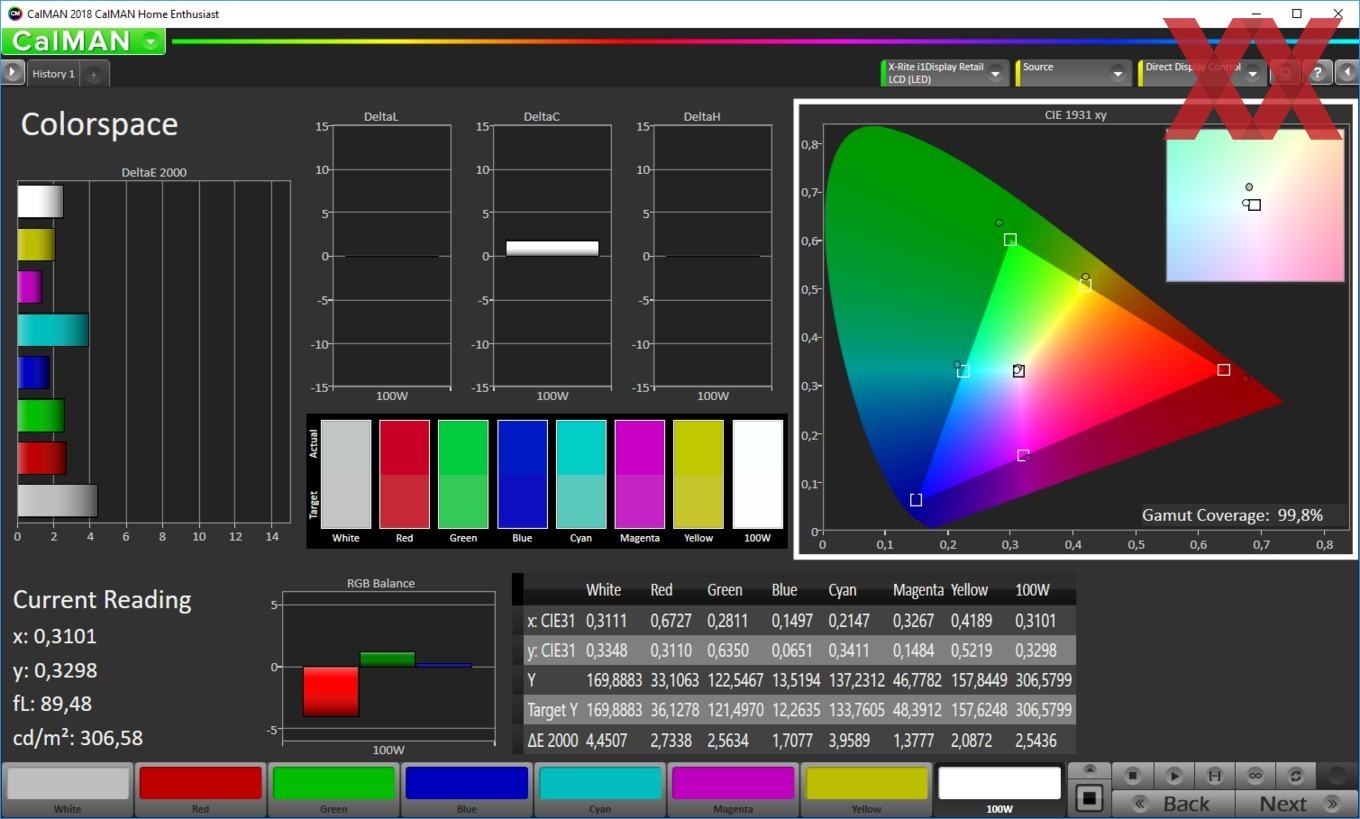Click the 'Target Y' row label in table
This screenshot has width=1360, height=819.
[x=552, y=710]
